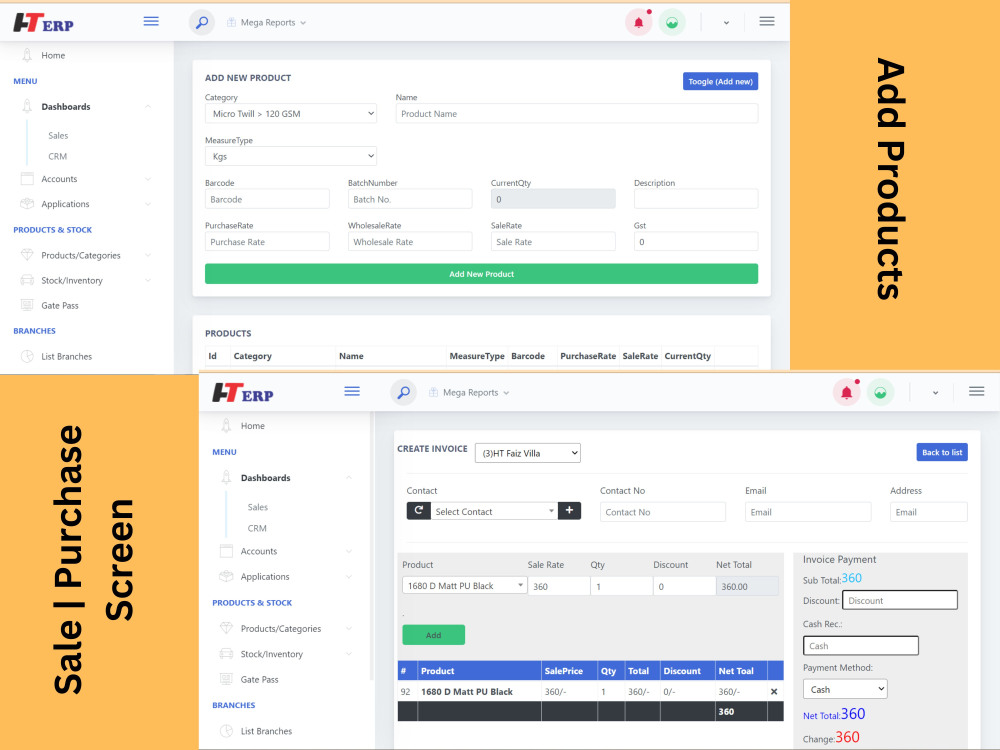
Task: Click Back to list button
Action: click(x=941, y=452)
